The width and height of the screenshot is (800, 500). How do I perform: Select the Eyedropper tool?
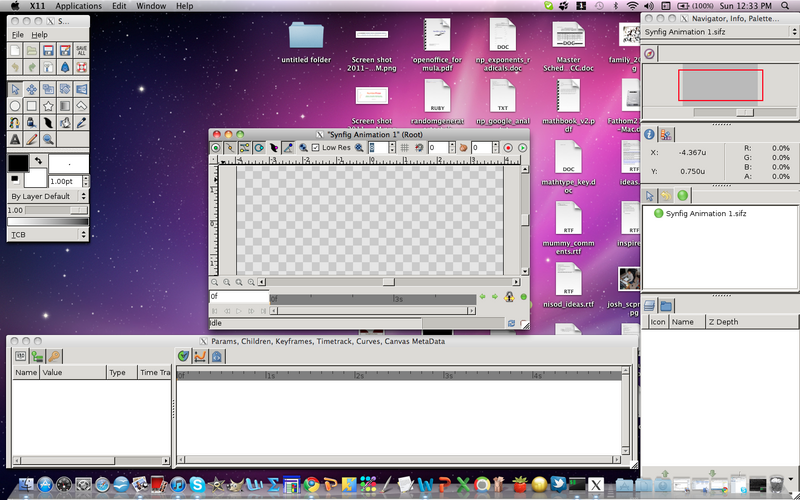click(x=81, y=122)
